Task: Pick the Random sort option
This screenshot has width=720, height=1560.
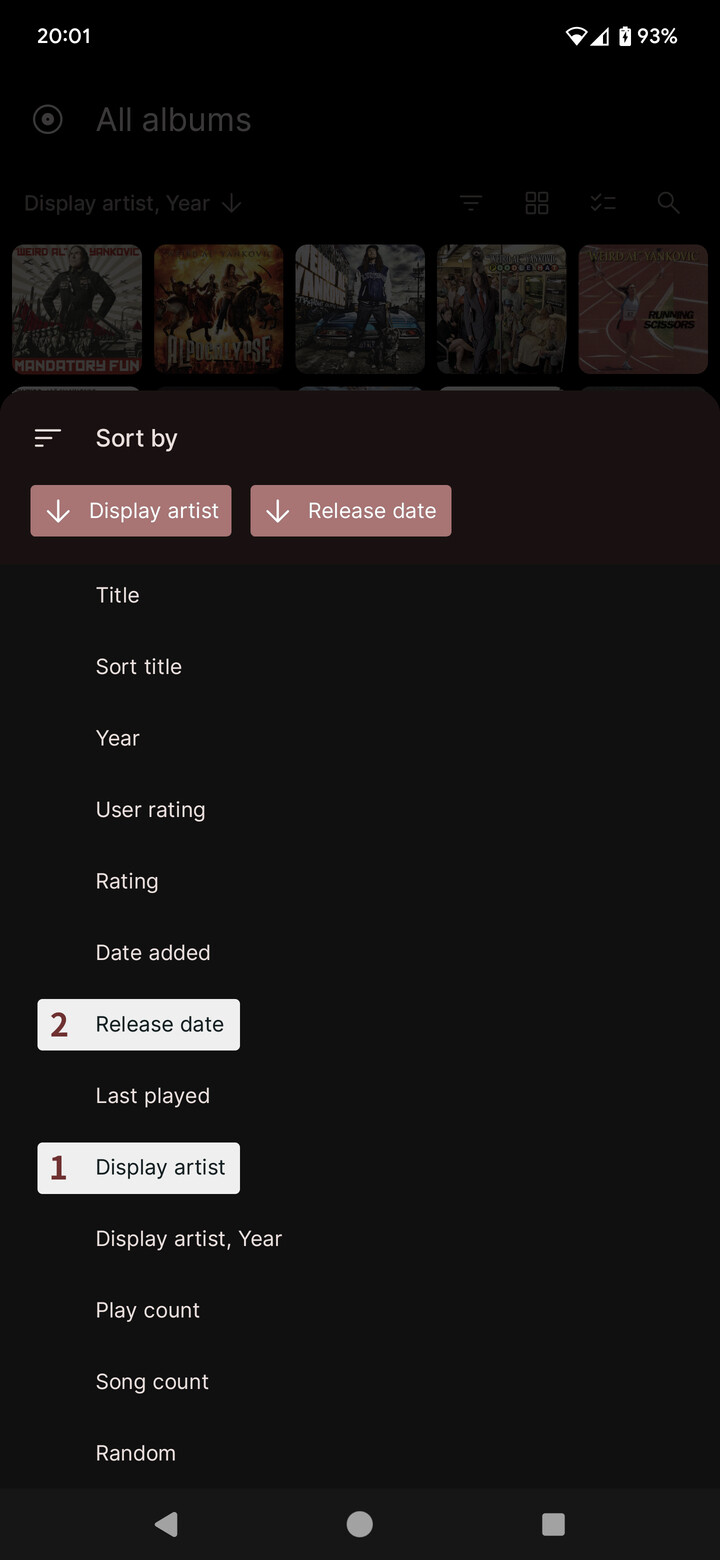Action: [136, 1453]
